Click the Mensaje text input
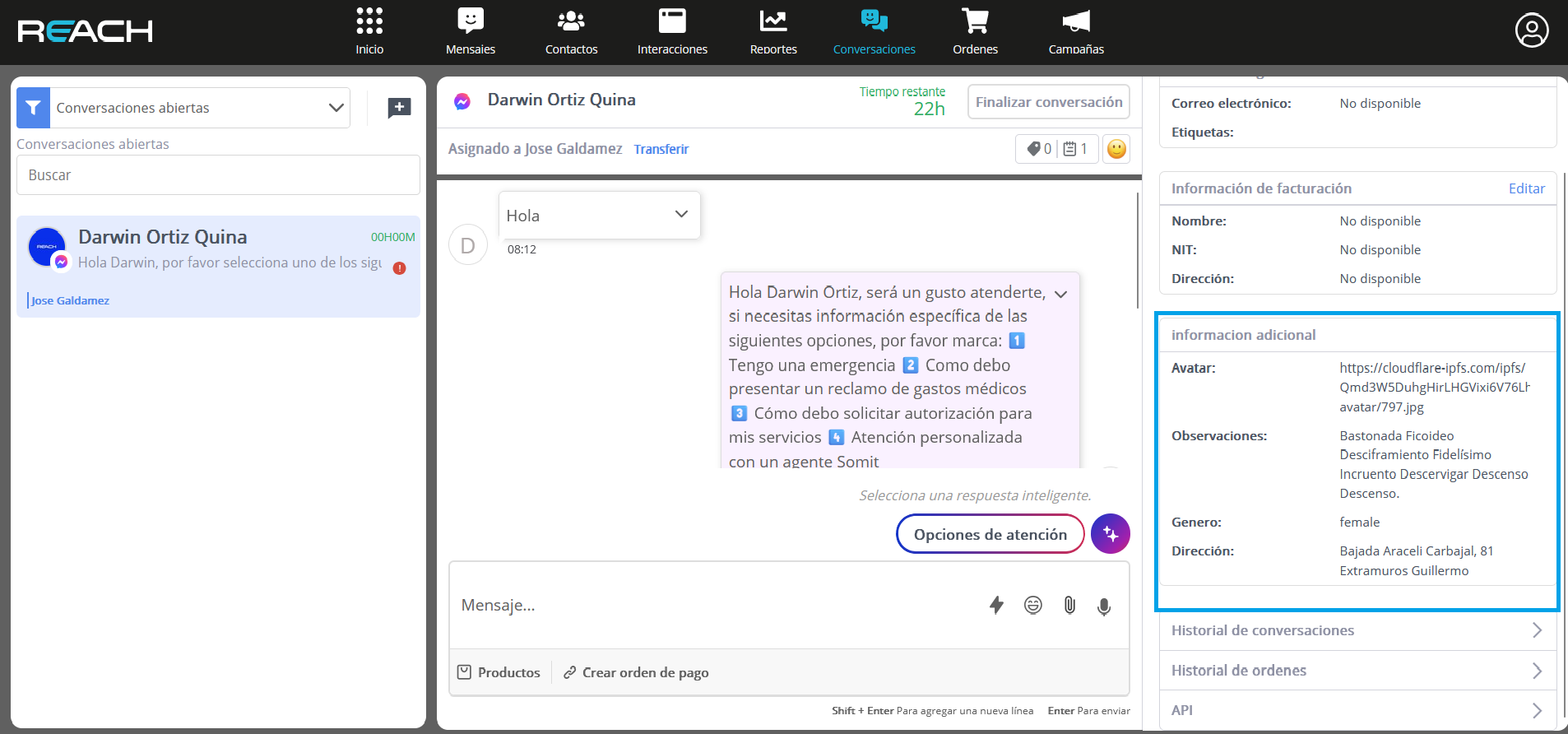The image size is (1568, 734). pos(716,606)
